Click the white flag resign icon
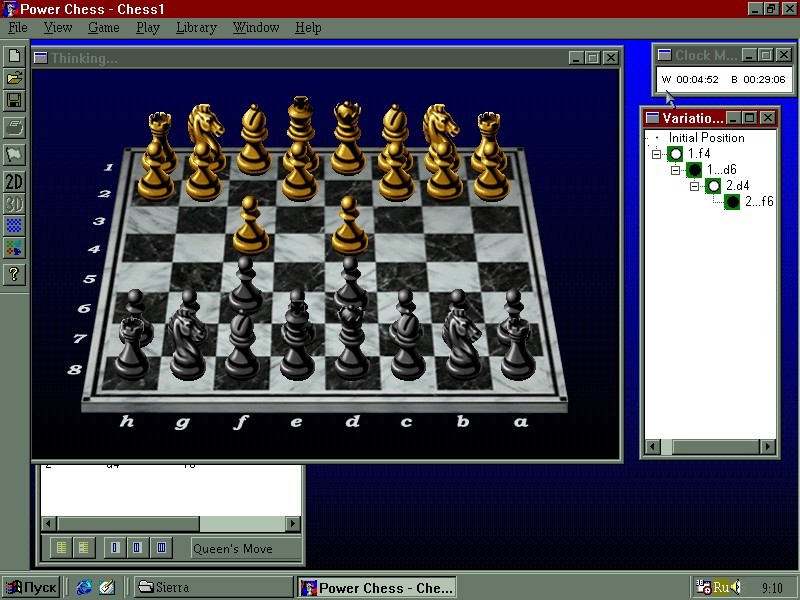This screenshot has width=800, height=600. coord(14,154)
